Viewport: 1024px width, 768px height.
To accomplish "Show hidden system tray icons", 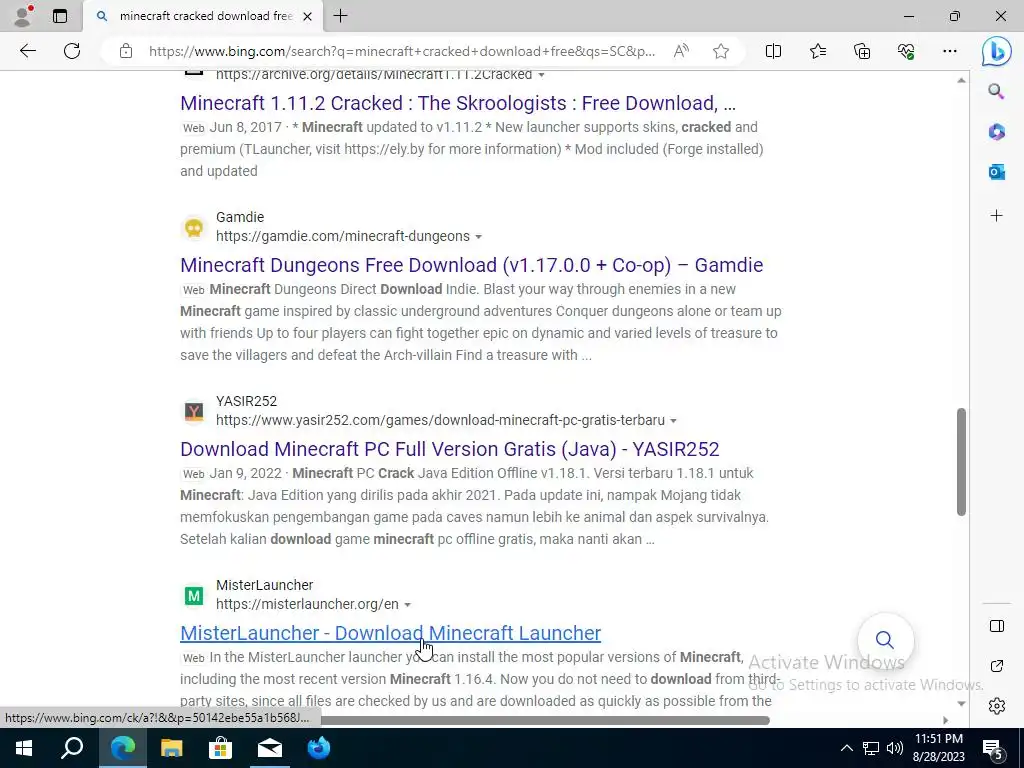I will (x=846, y=748).
